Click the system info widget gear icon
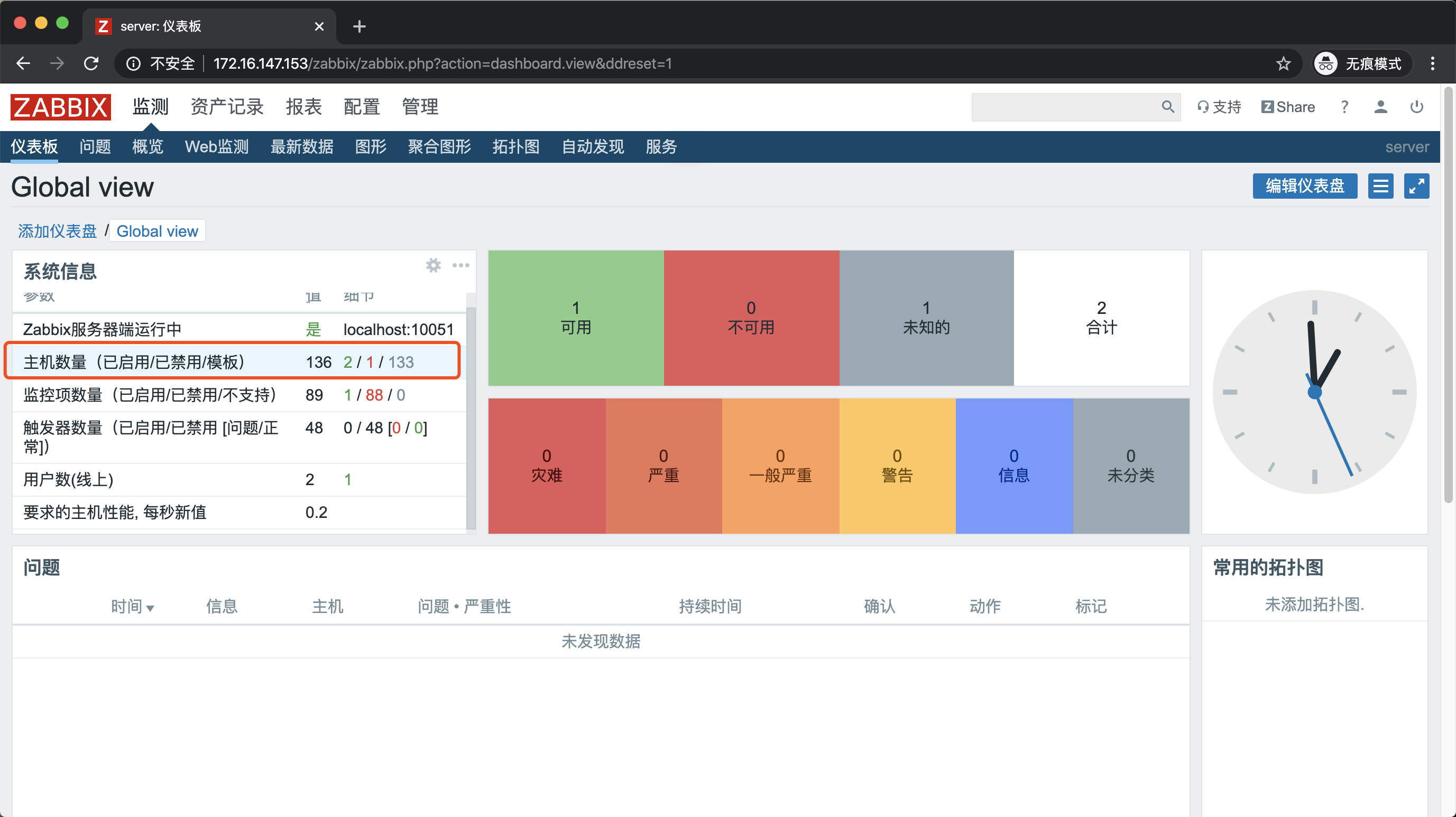This screenshot has height=817, width=1456. pyautogui.click(x=433, y=265)
